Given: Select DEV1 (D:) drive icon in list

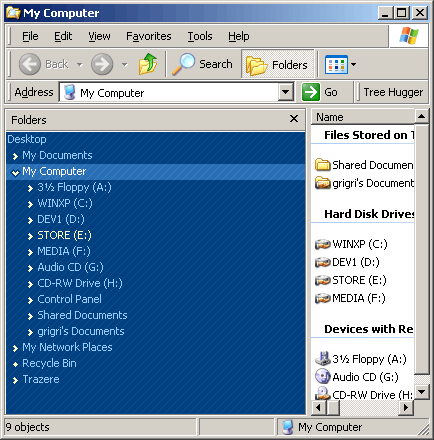Looking at the screenshot, I should click(x=322, y=262).
